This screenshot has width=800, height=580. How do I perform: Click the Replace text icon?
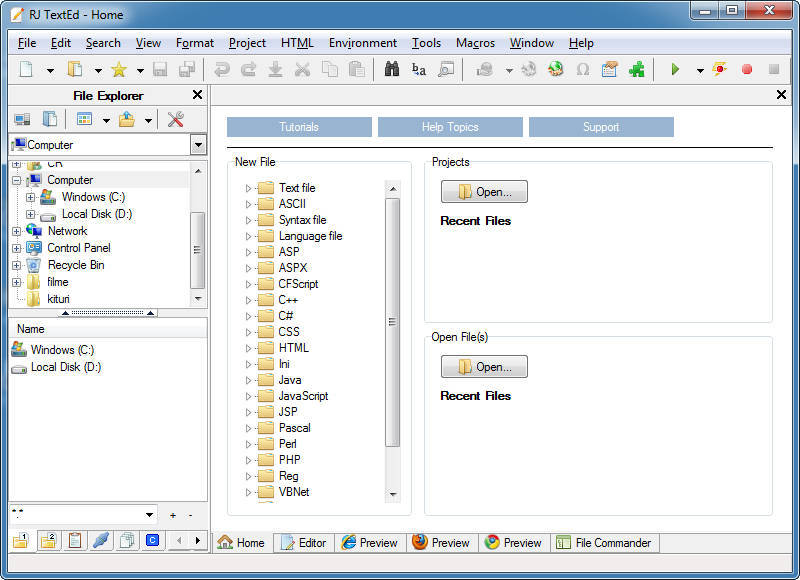(x=418, y=69)
